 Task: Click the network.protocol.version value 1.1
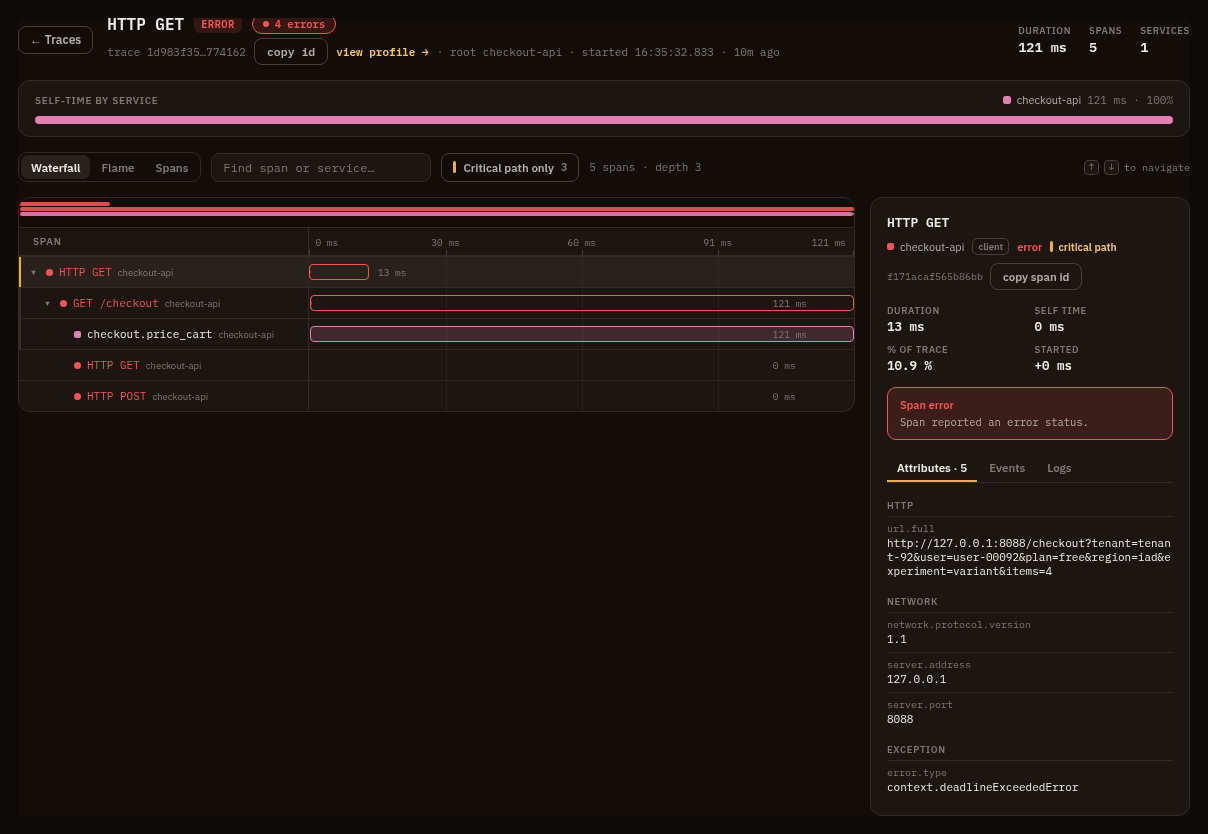coord(897,639)
